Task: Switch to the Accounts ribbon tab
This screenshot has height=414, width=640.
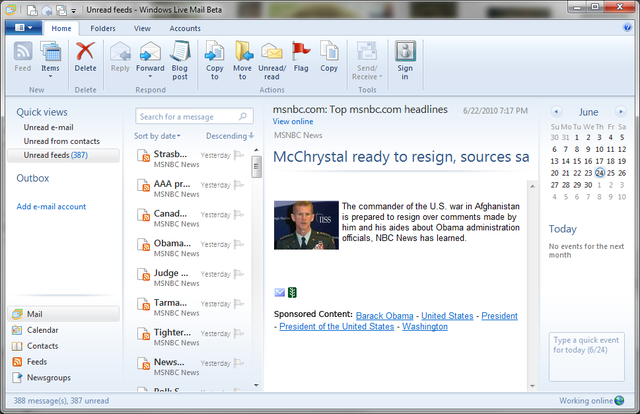Action: click(x=185, y=28)
